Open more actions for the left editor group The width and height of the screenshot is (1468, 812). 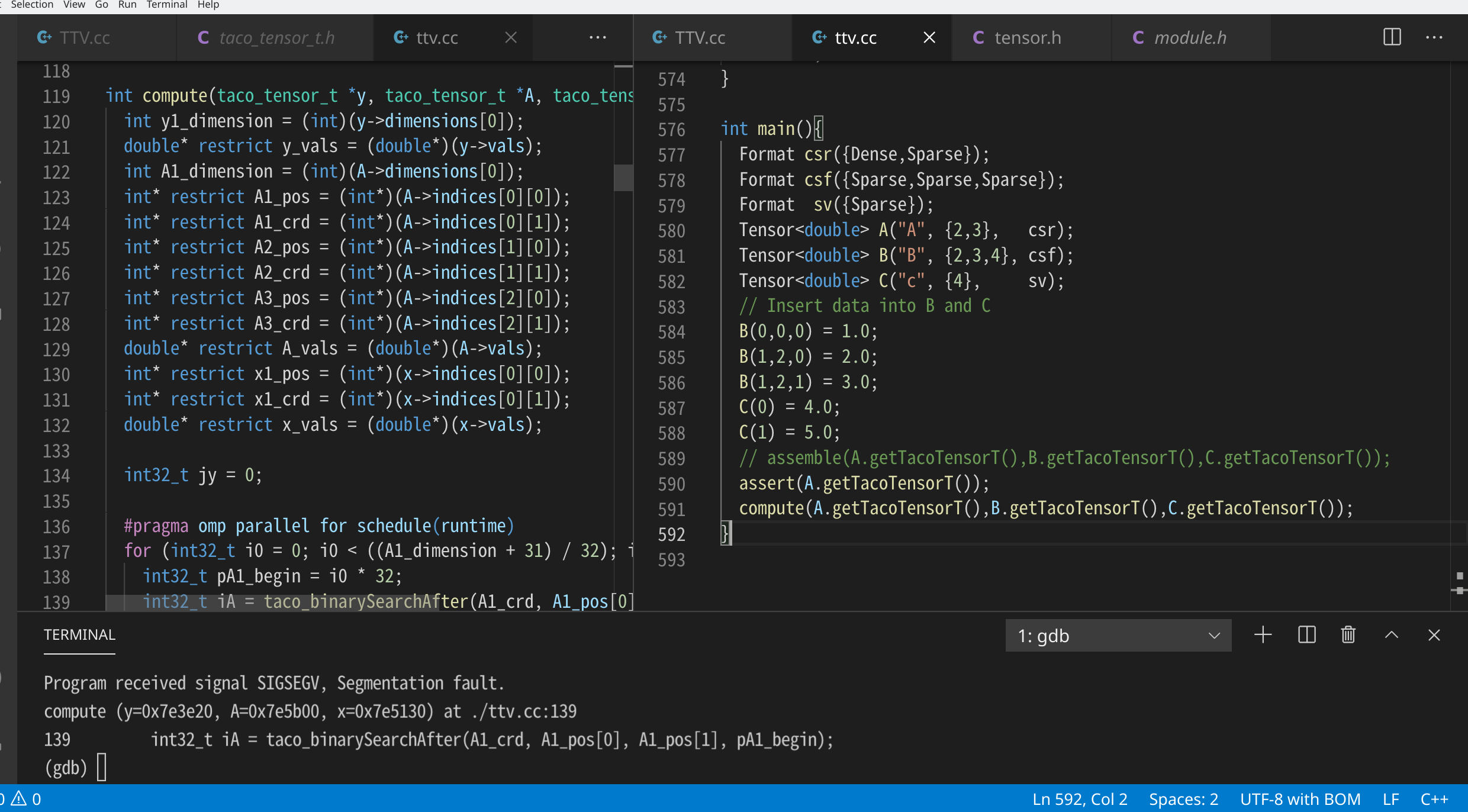coord(598,37)
